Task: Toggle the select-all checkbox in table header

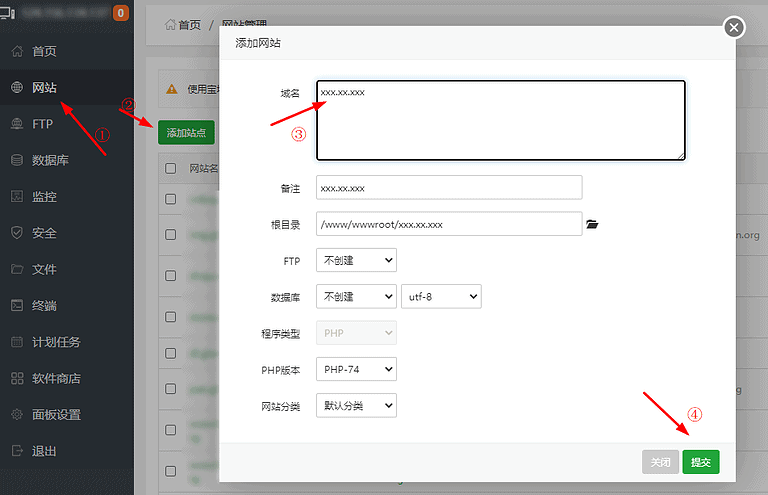Action: point(171,168)
